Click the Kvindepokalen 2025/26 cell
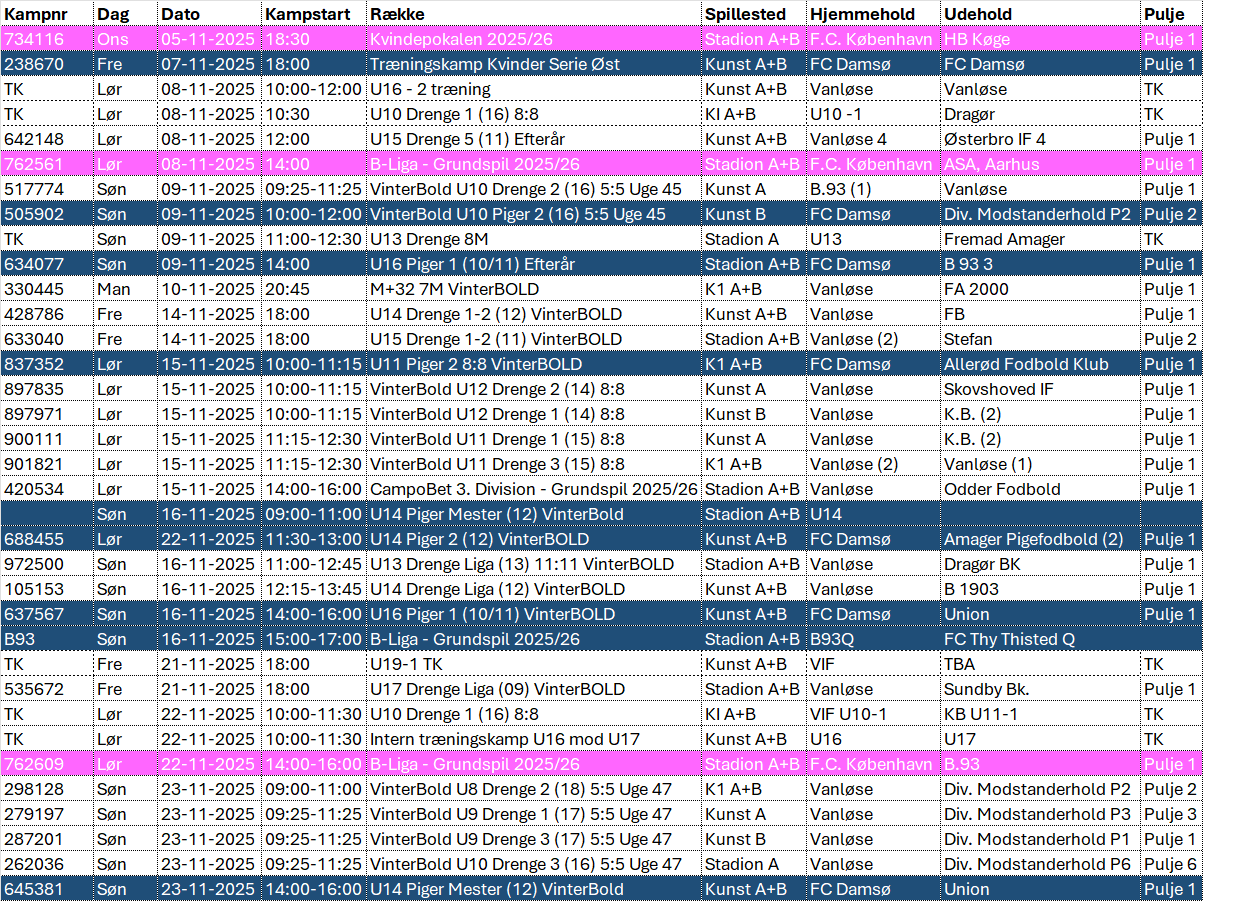This screenshot has height=901, width=1235. point(460,39)
